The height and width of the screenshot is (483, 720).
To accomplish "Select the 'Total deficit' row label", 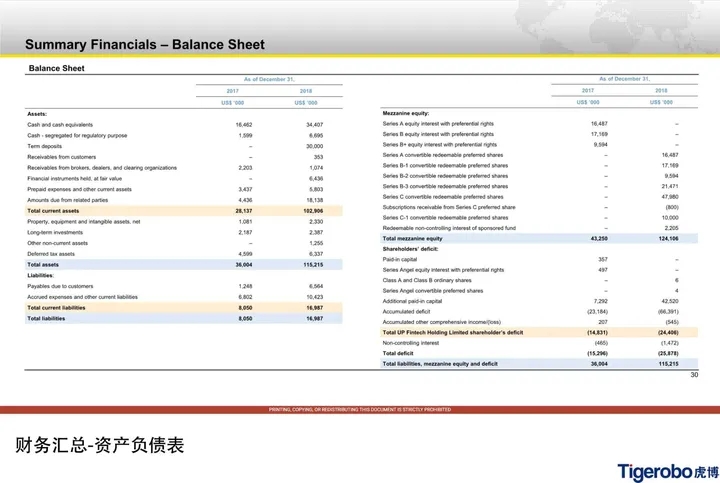I will (398, 354).
